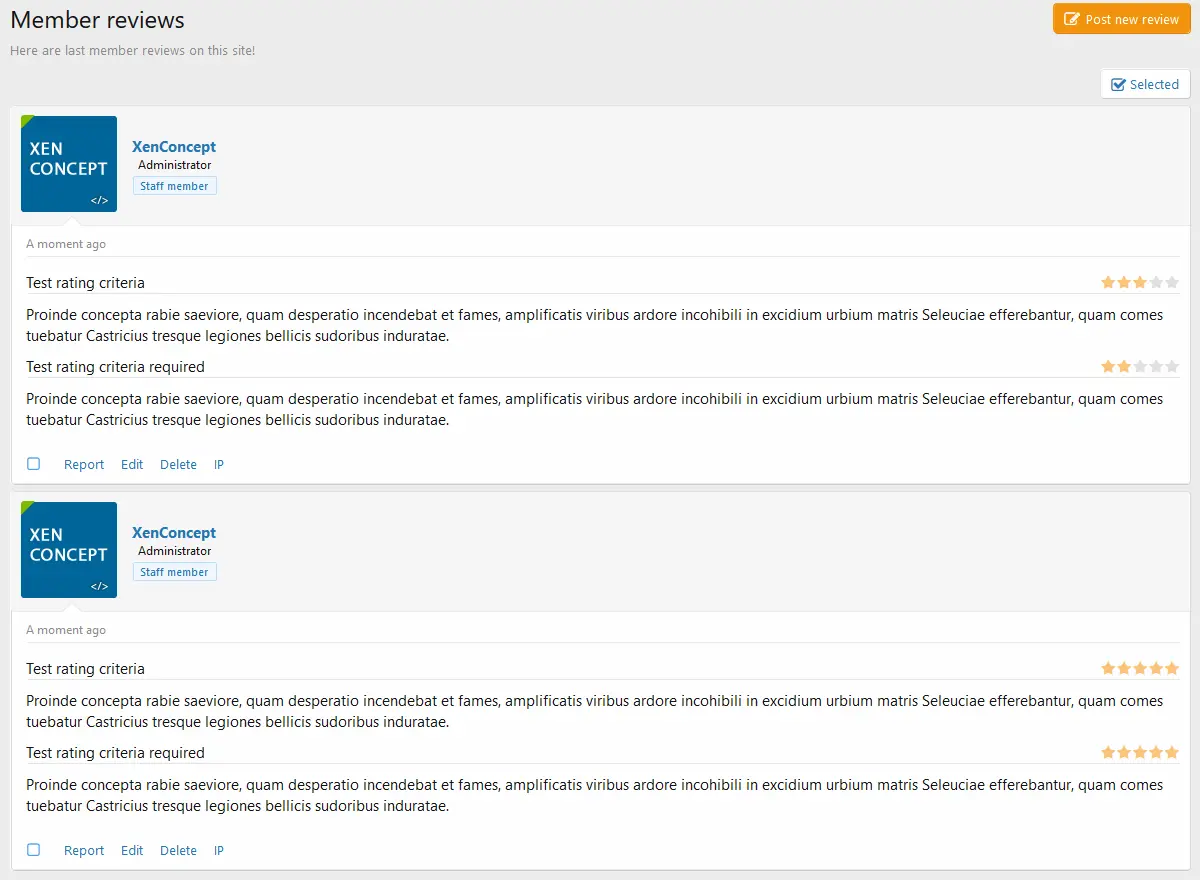This screenshot has width=1200, height=880.
Task: Edit the first review
Action: pos(132,465)
